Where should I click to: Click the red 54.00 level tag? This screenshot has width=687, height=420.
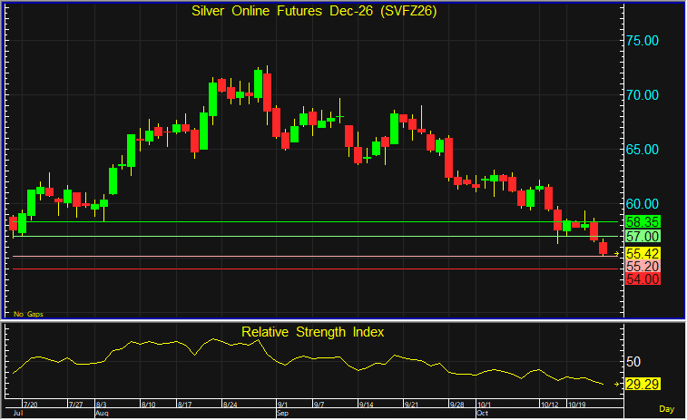642,279
